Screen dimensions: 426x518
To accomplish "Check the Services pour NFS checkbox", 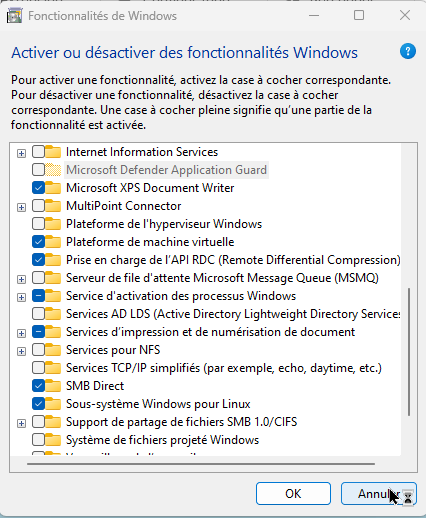I will 38,350.
